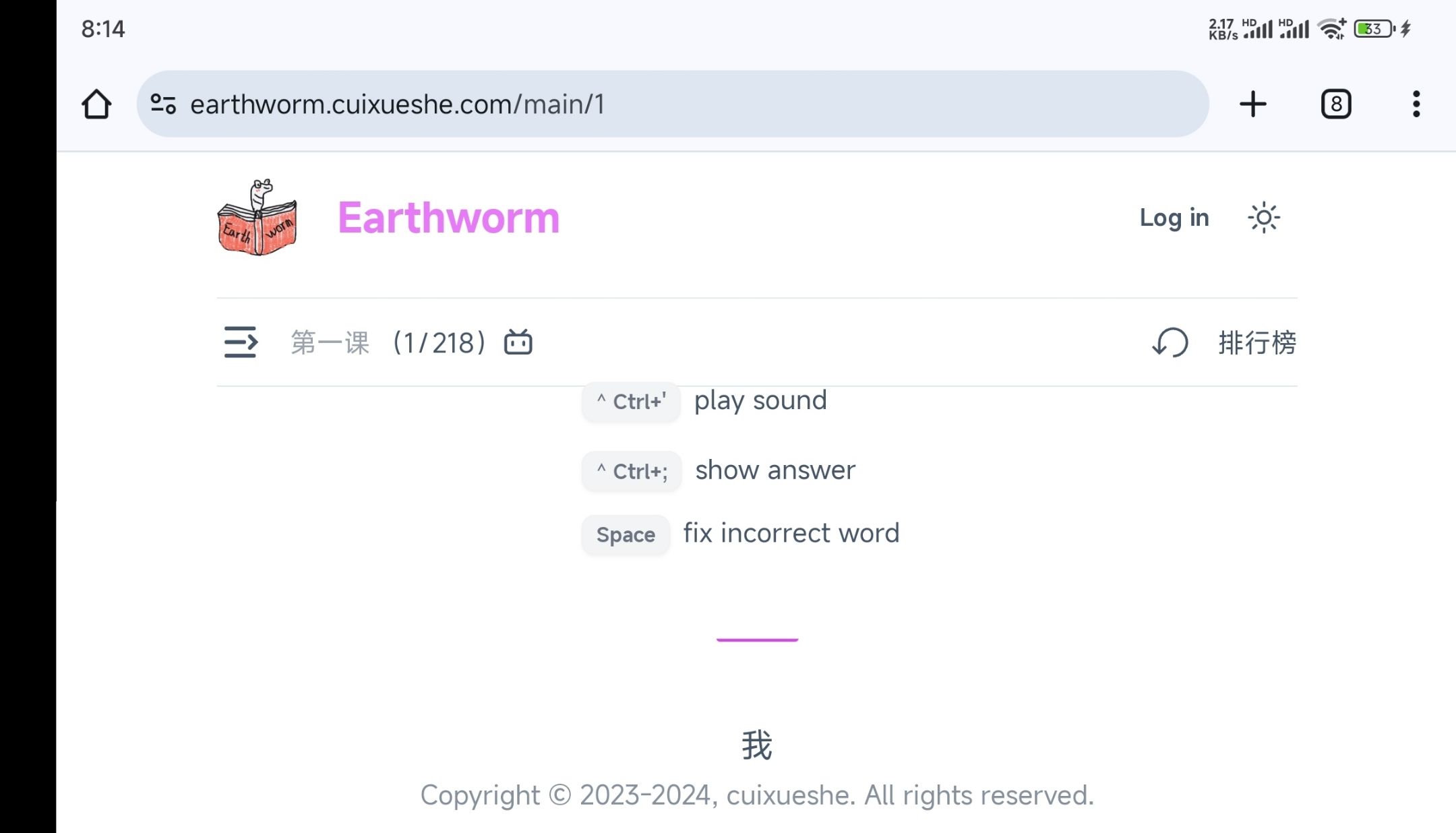Screen dimensions: 1456x833
Task: Open site settings icon in address bar
Action: pyautogui.click(x=163, y=104)
